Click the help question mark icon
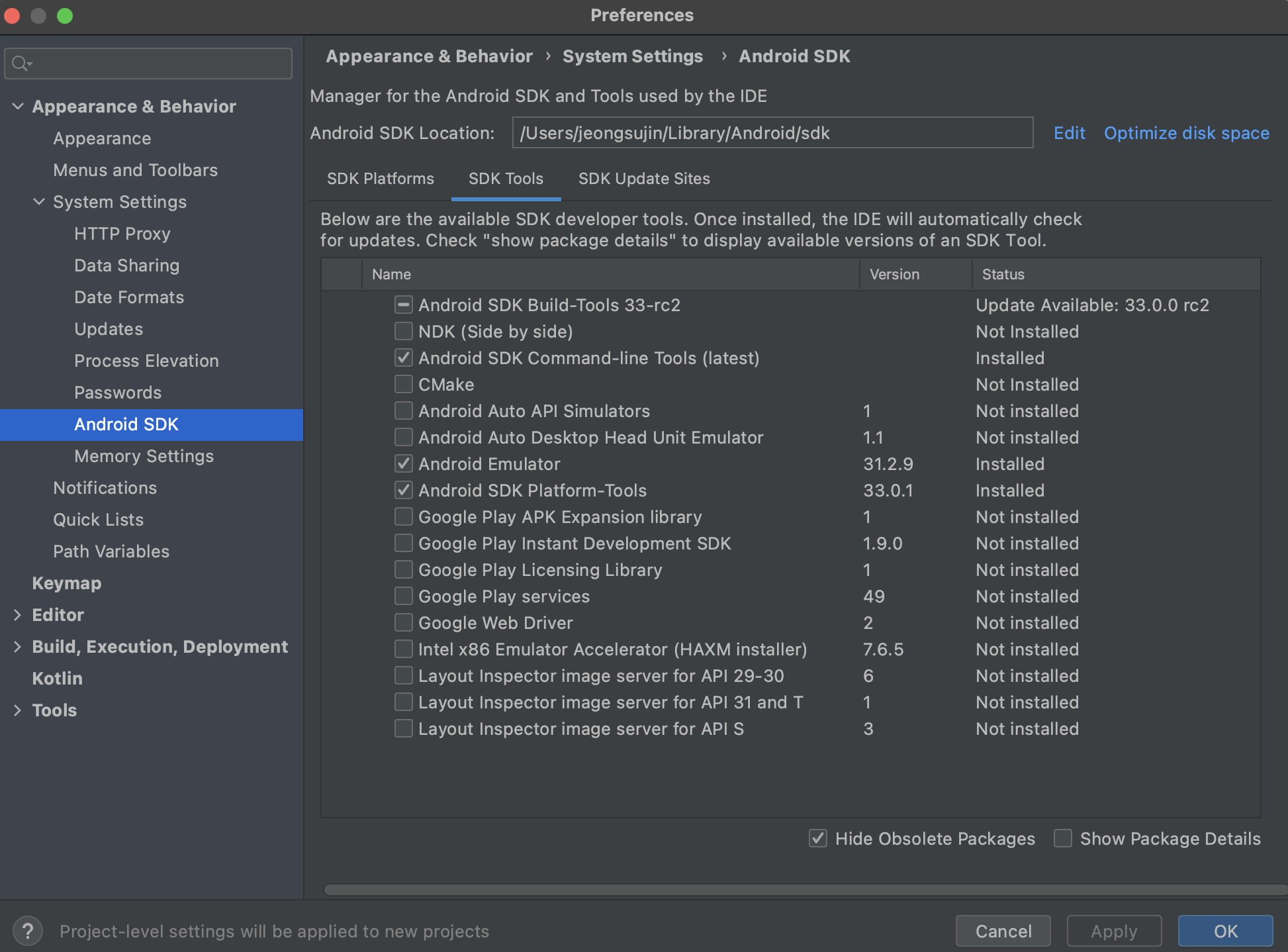This screenshot has width=1288, height=952. 28,931
